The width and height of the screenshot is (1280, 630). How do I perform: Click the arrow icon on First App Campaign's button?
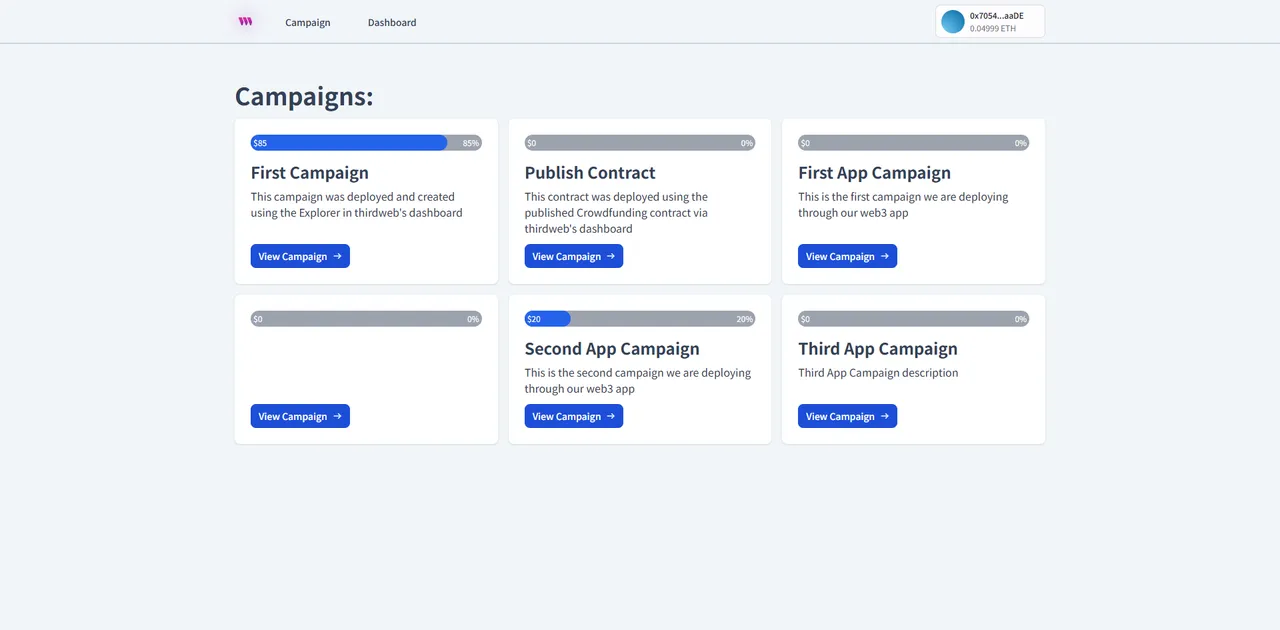click(884, 256)
